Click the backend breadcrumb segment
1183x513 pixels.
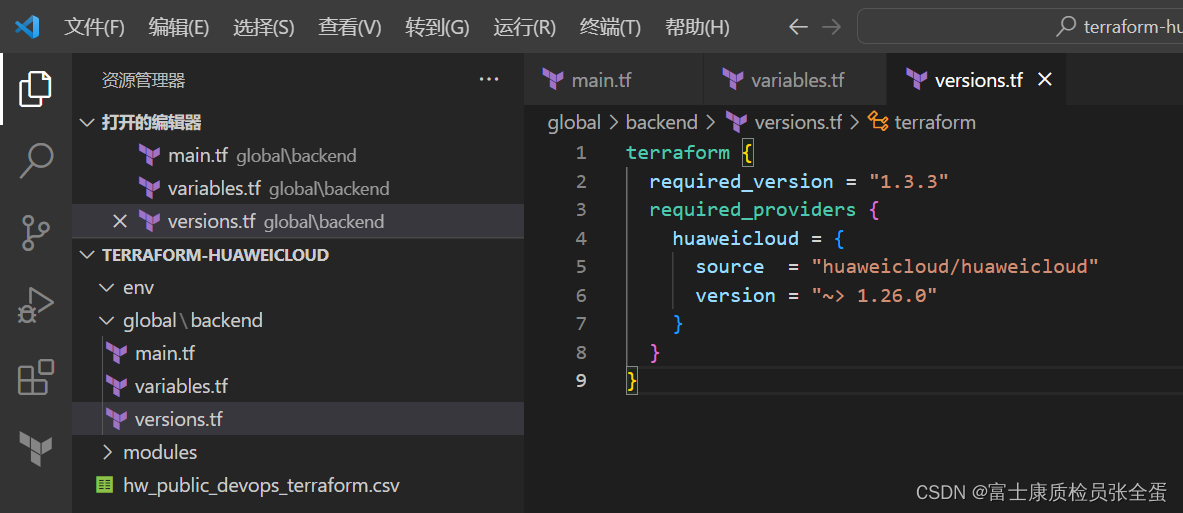click(662, 122)
